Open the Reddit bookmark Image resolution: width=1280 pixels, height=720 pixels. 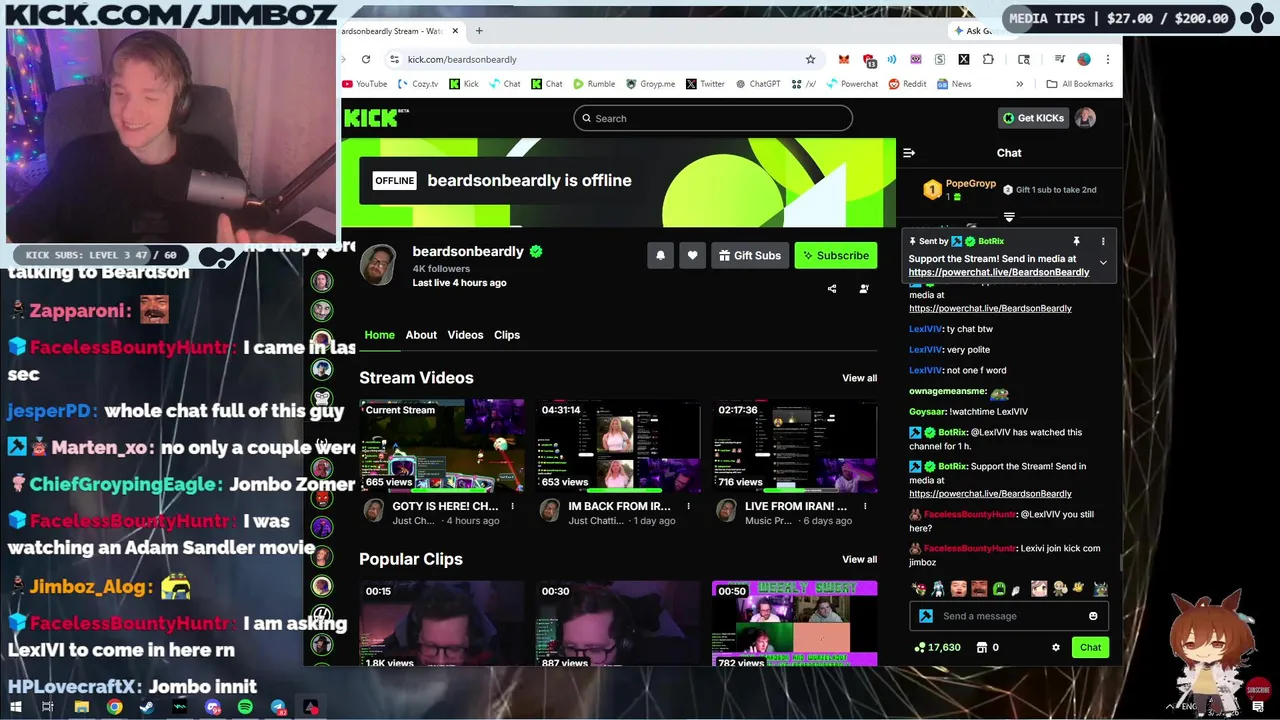pos(908,84)
